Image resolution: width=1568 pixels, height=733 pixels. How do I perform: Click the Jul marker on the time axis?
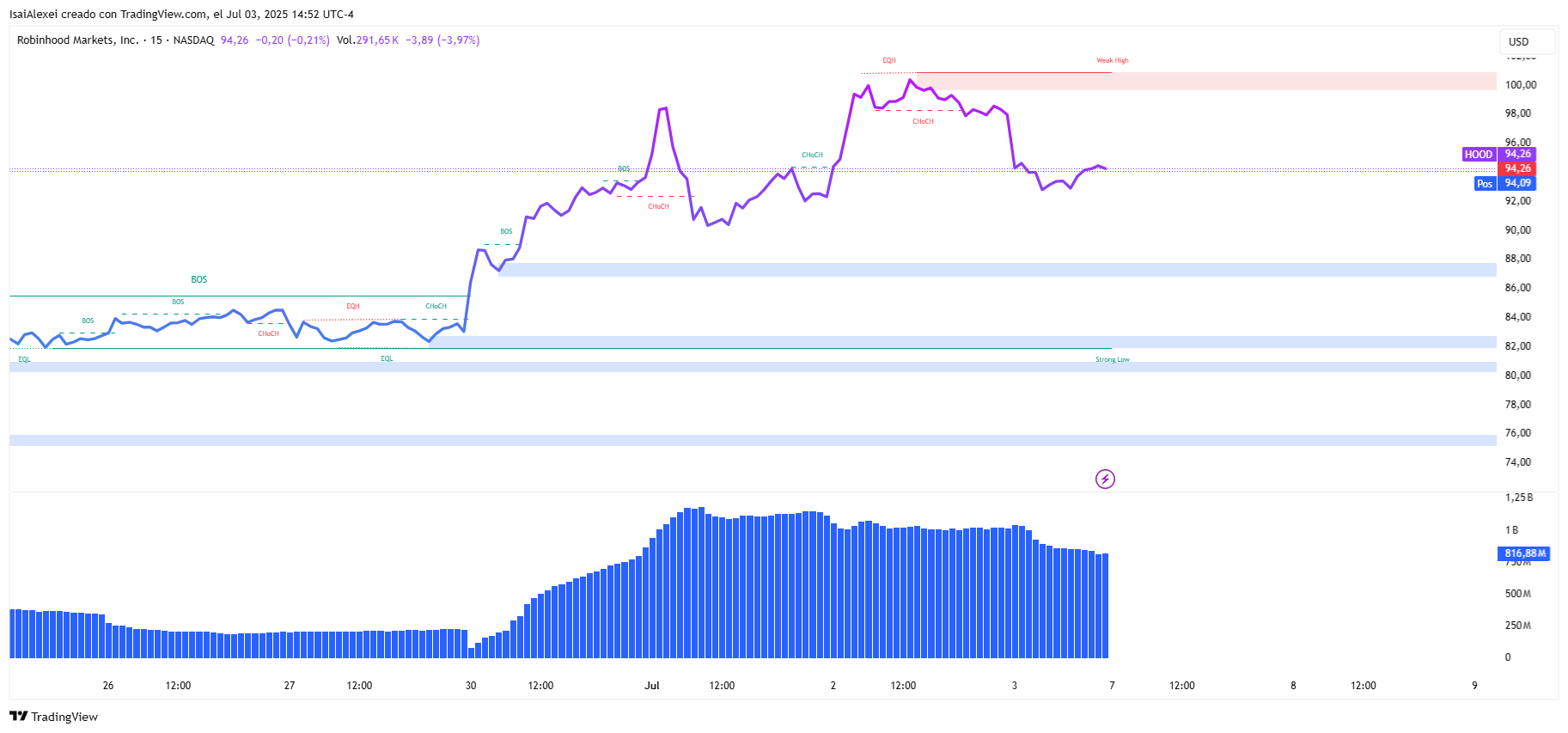click(x=652, y=686)
